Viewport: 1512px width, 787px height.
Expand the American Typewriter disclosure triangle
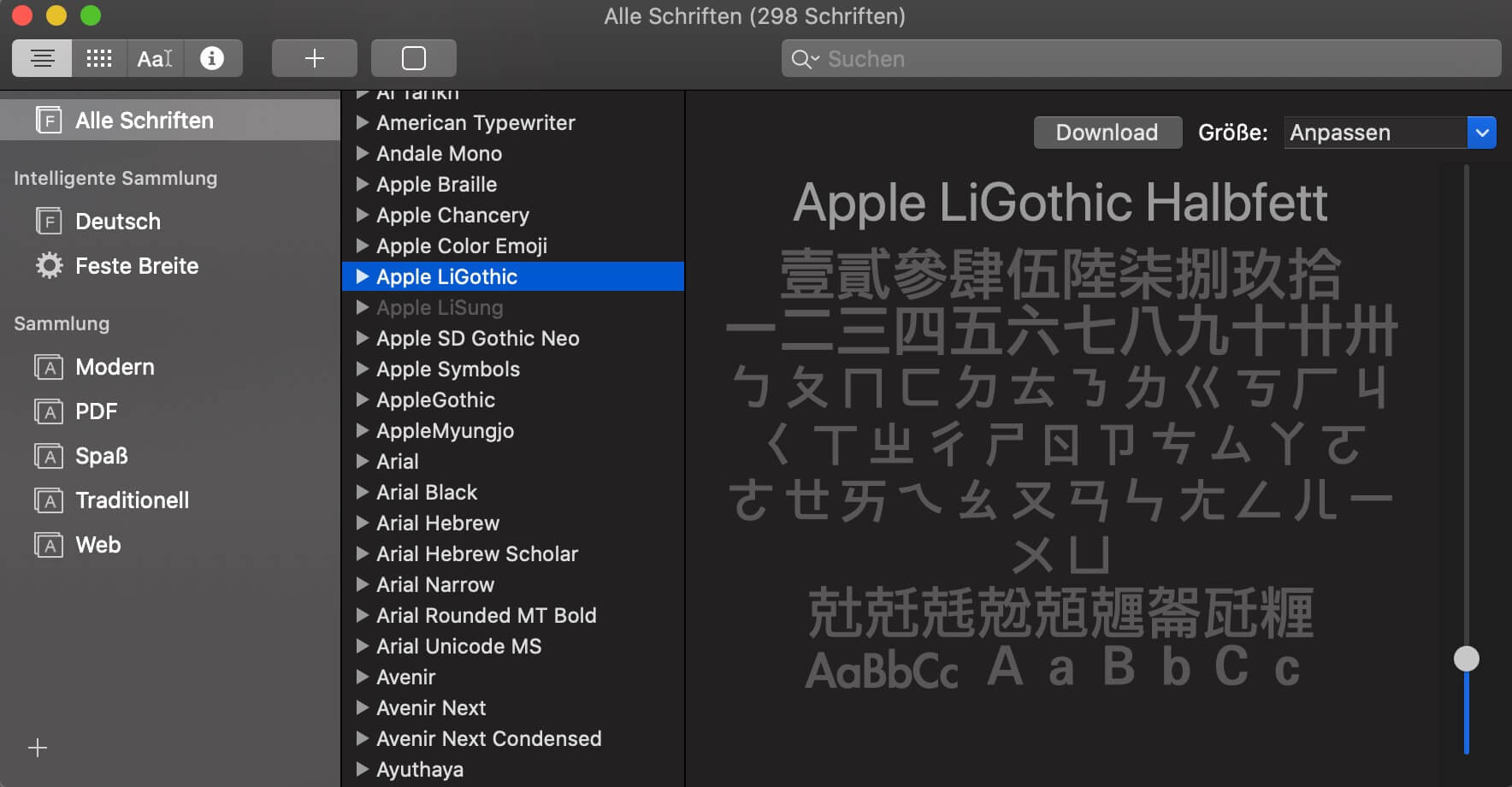click(x=363, y=122)
